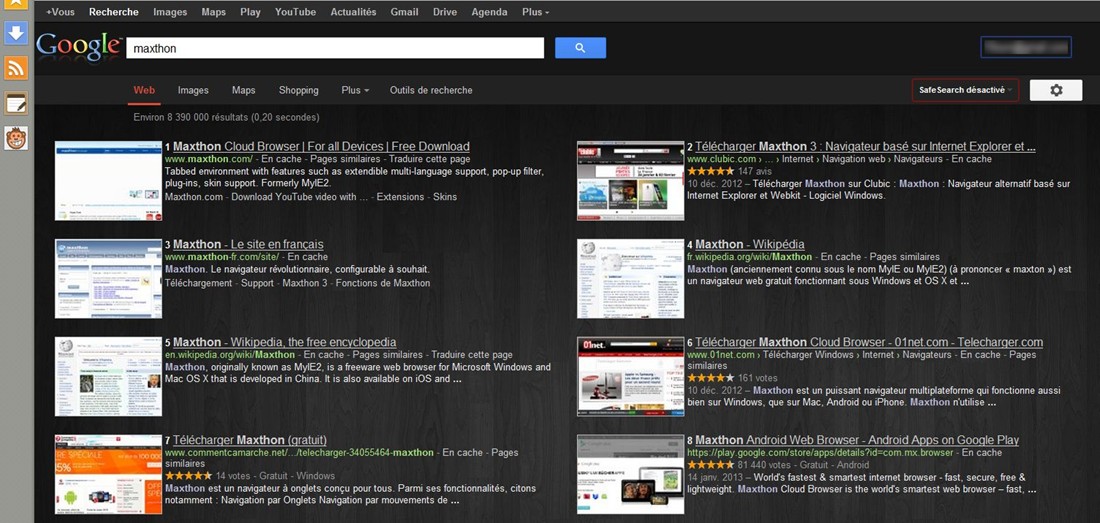Click Traduire cette page under maxthon.com result
1100x523 pixels.
pos(429,159)
